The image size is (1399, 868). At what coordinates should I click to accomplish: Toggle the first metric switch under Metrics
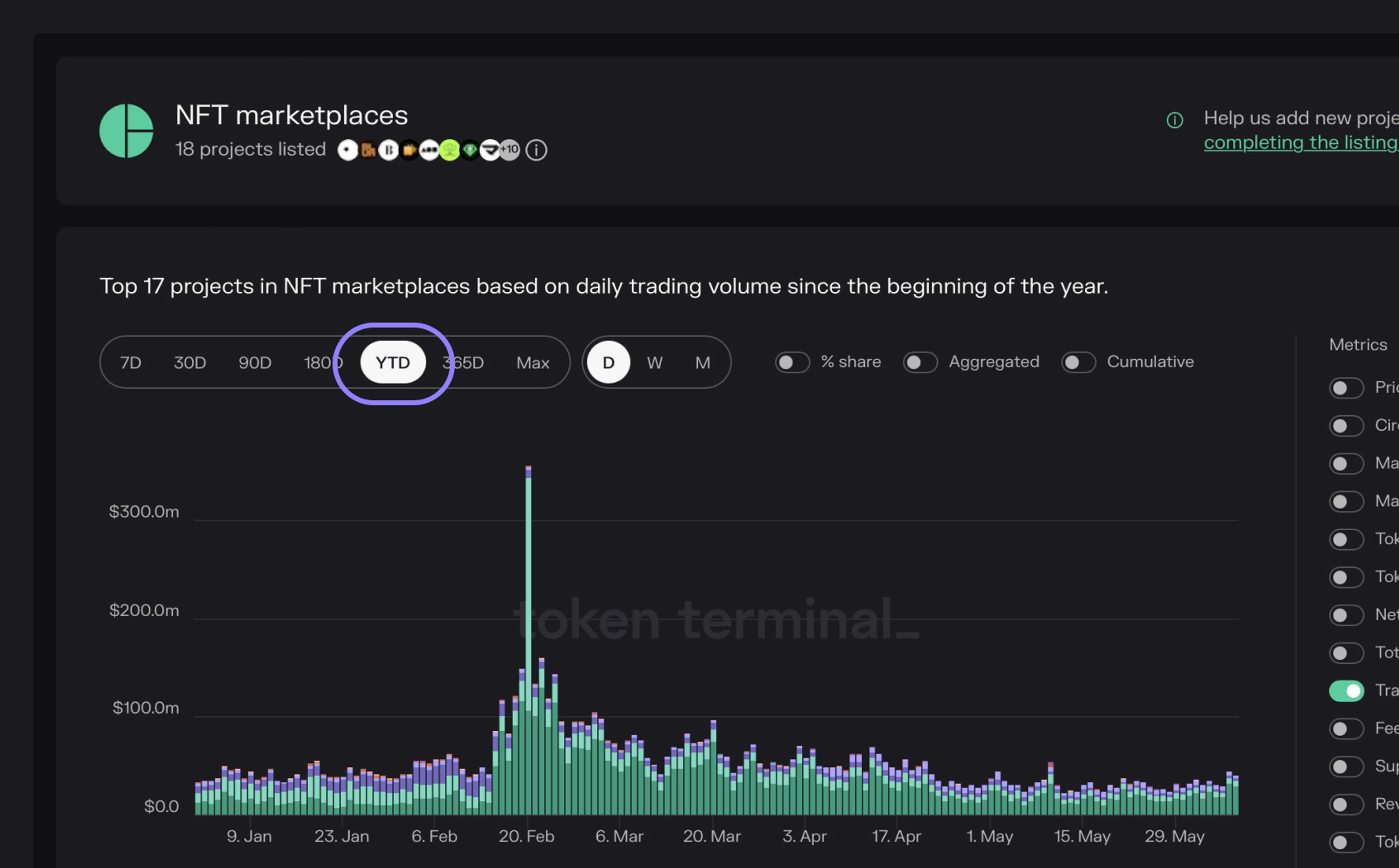tap(1345, 388)
